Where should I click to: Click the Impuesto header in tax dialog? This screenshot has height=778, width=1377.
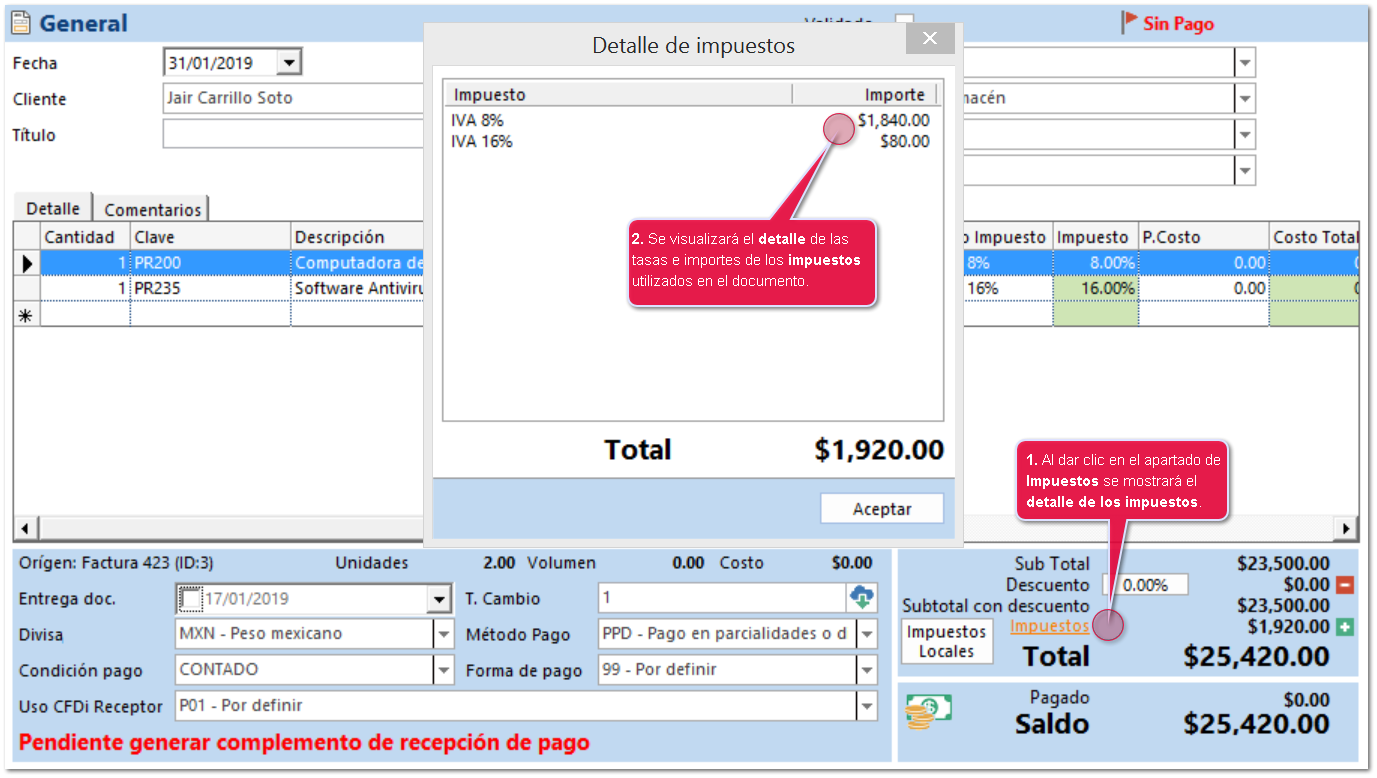tap(619, 95)
